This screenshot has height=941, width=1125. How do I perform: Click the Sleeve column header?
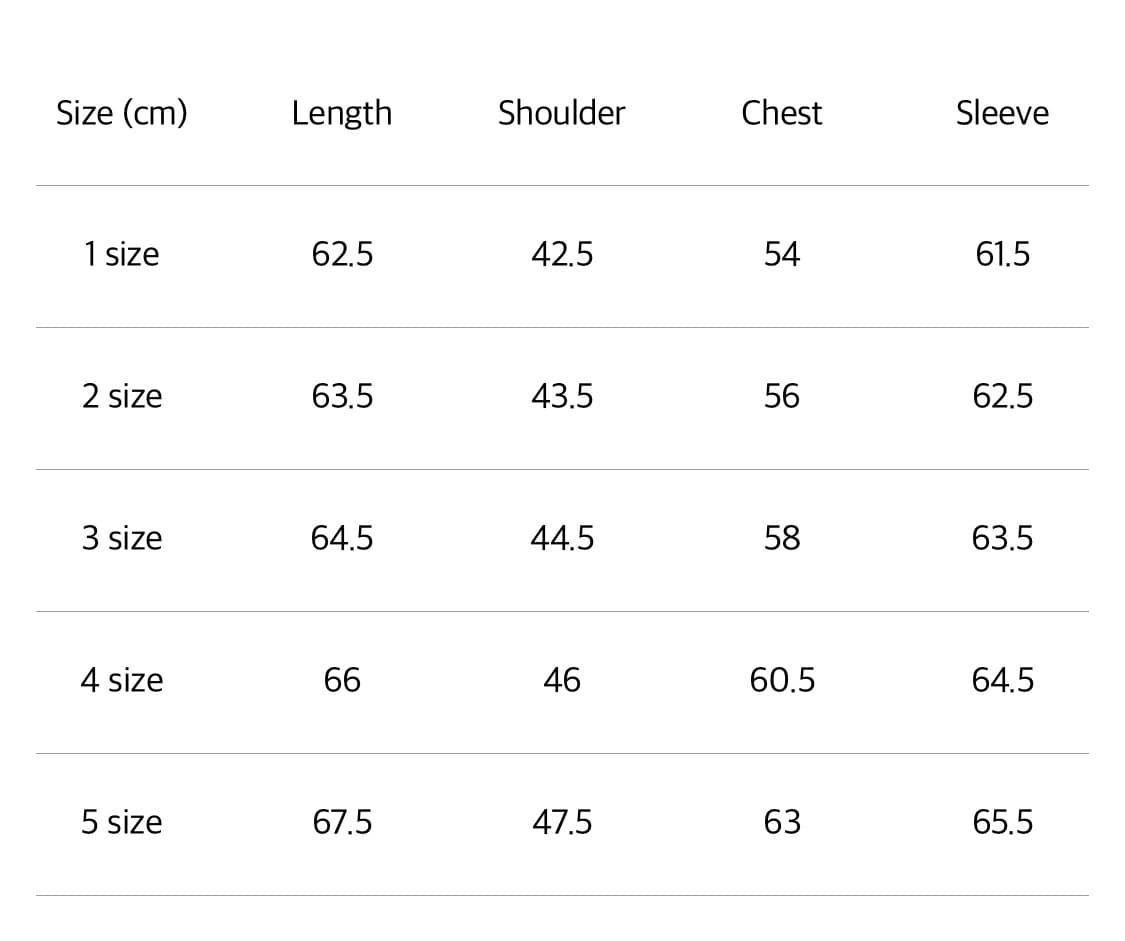(x=1002, y=113)
